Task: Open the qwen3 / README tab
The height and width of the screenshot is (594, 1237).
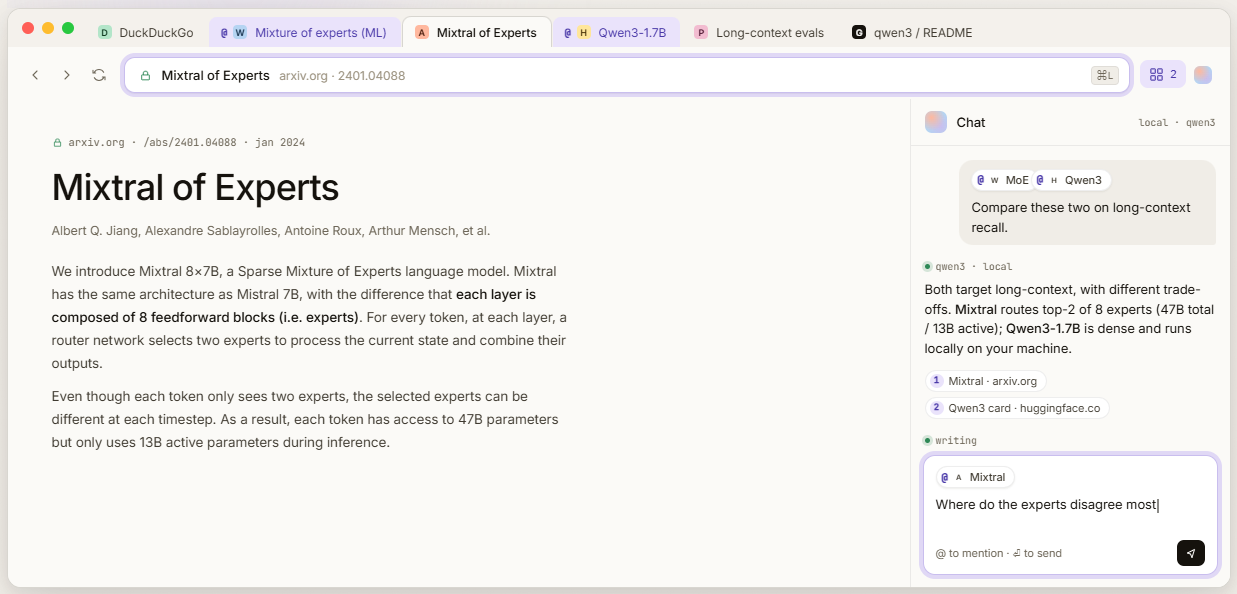Action: [912, 32]
